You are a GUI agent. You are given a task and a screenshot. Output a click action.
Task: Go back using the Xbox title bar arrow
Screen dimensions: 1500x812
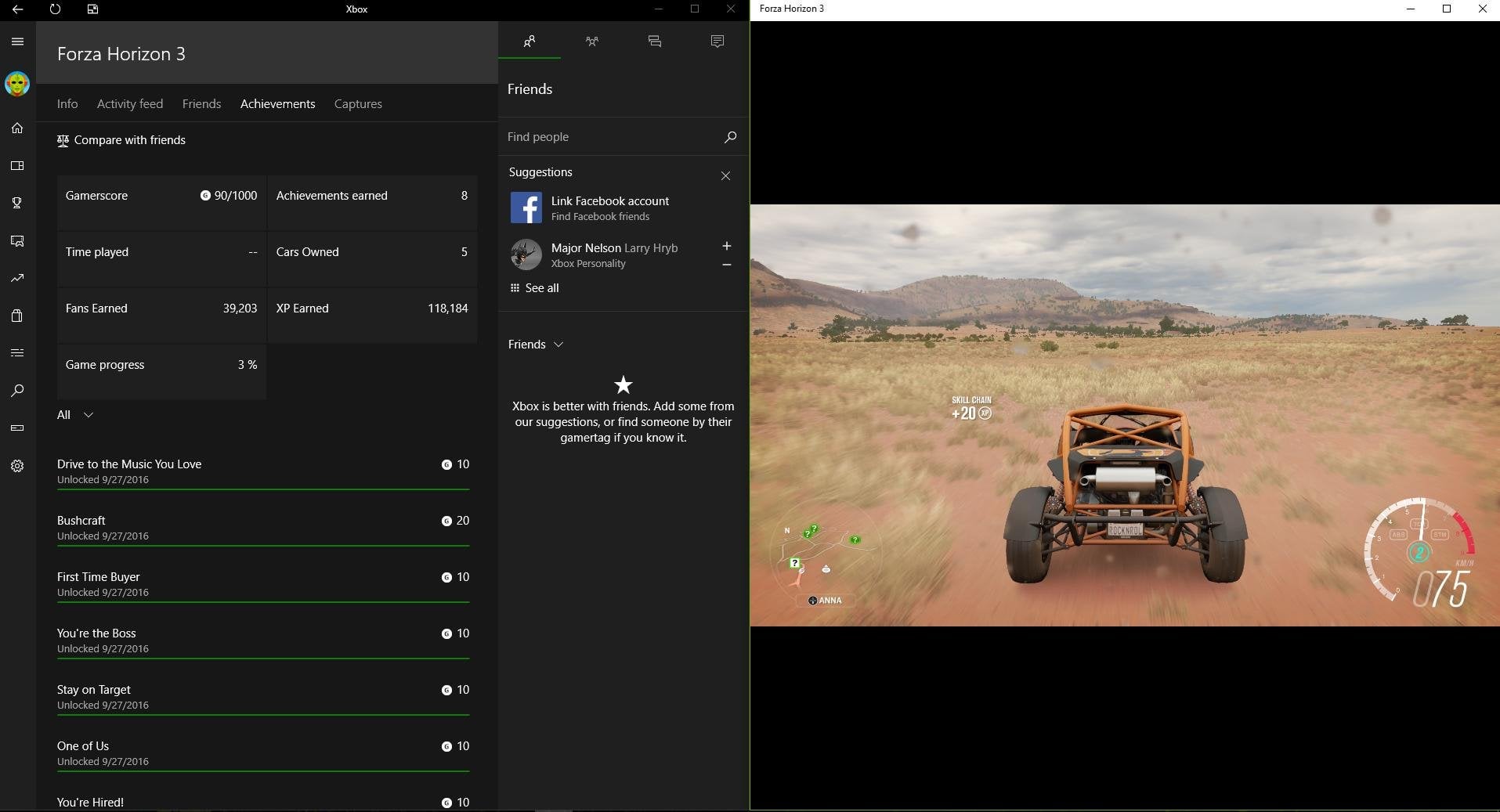(x=17, y=9)
